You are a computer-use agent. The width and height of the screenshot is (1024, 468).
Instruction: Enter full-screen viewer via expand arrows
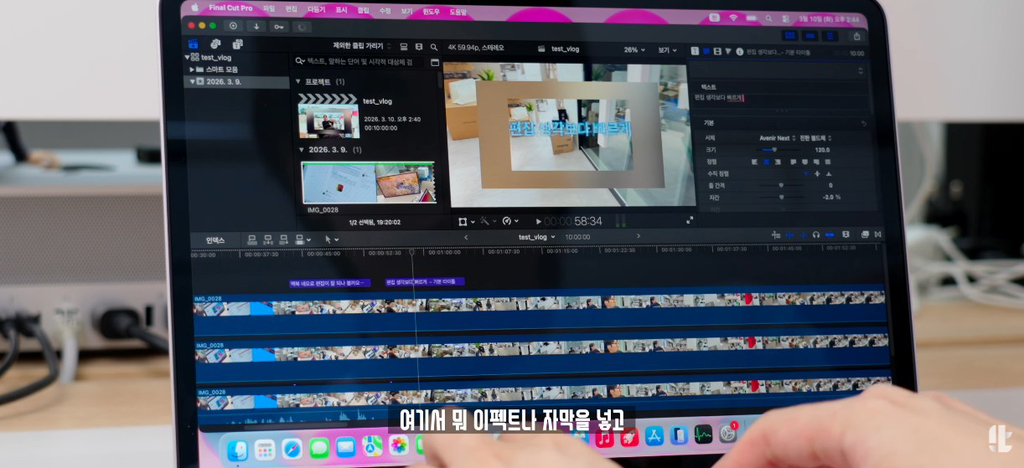[690, 221]
